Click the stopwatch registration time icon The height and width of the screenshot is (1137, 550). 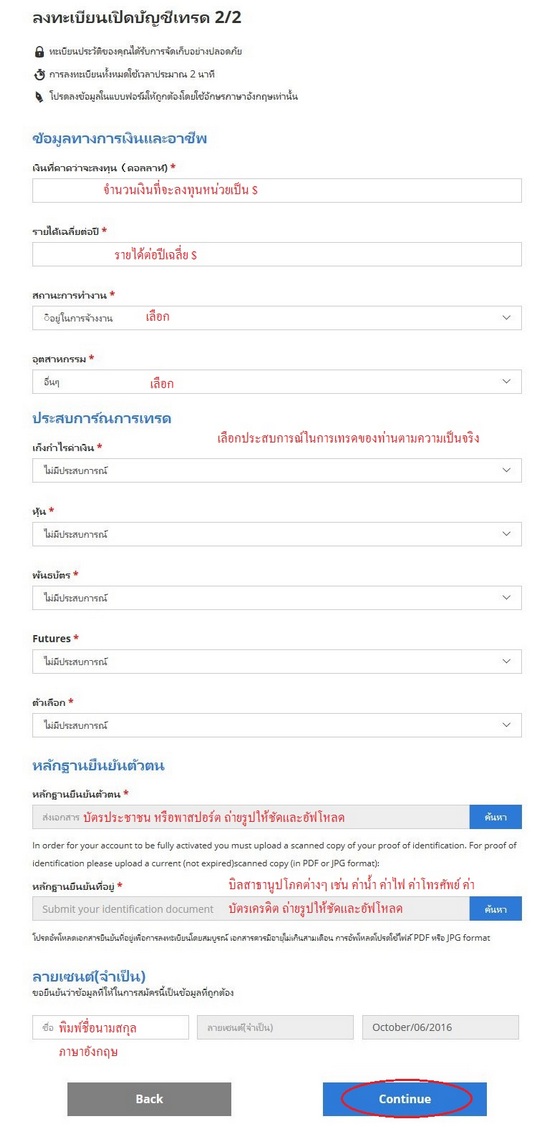(39, 74)
